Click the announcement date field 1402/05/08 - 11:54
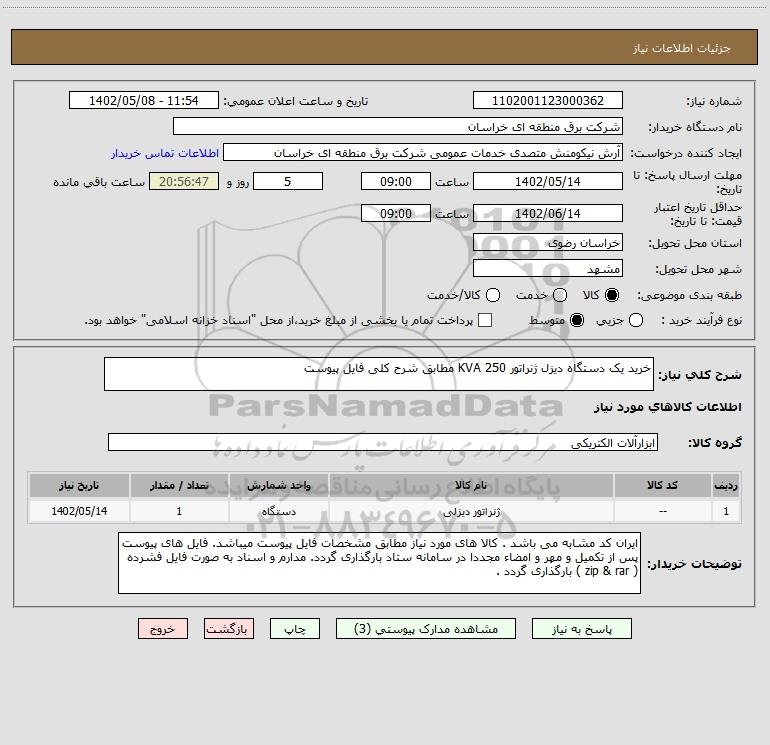This screenshot has height=745, width=770. (x=144, y=100)
